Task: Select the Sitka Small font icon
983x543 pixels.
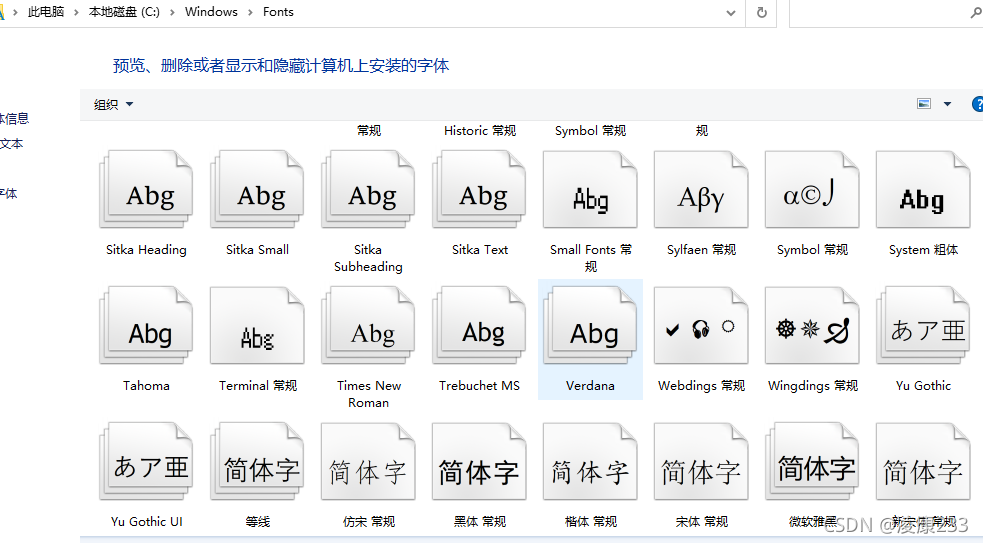Action: tap(257, 189)
